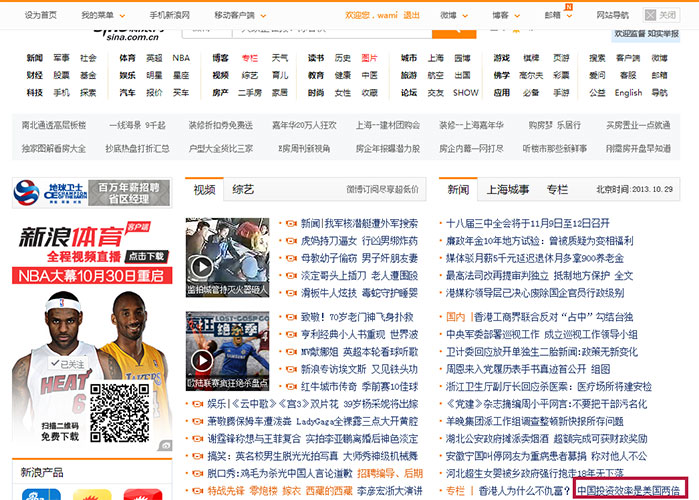This screenshot has height=500, width=699.
Task: Open 香港人为什么不仇富 link
Action: coord(524,491)
